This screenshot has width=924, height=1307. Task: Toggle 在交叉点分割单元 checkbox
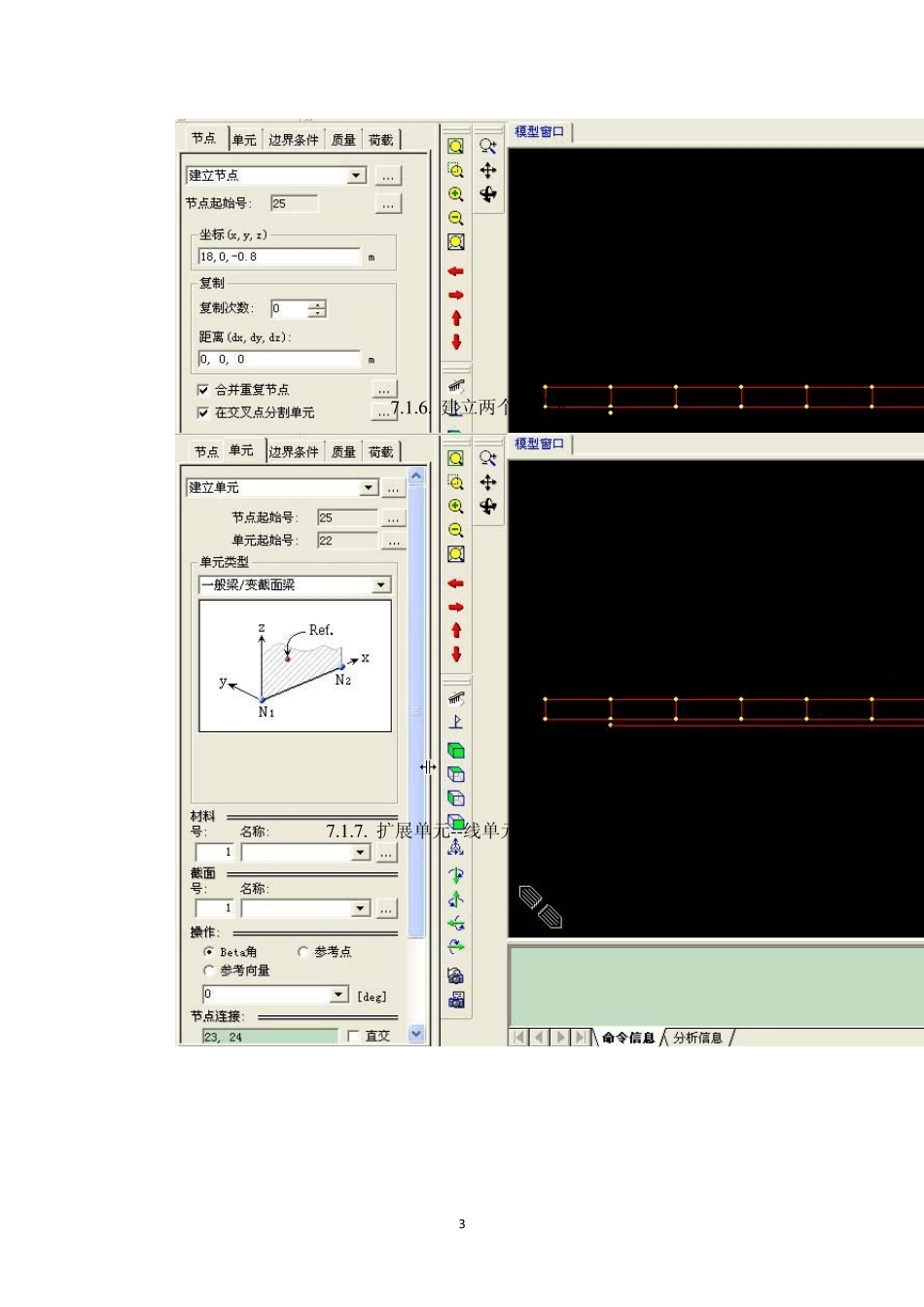tap(203, 413)
